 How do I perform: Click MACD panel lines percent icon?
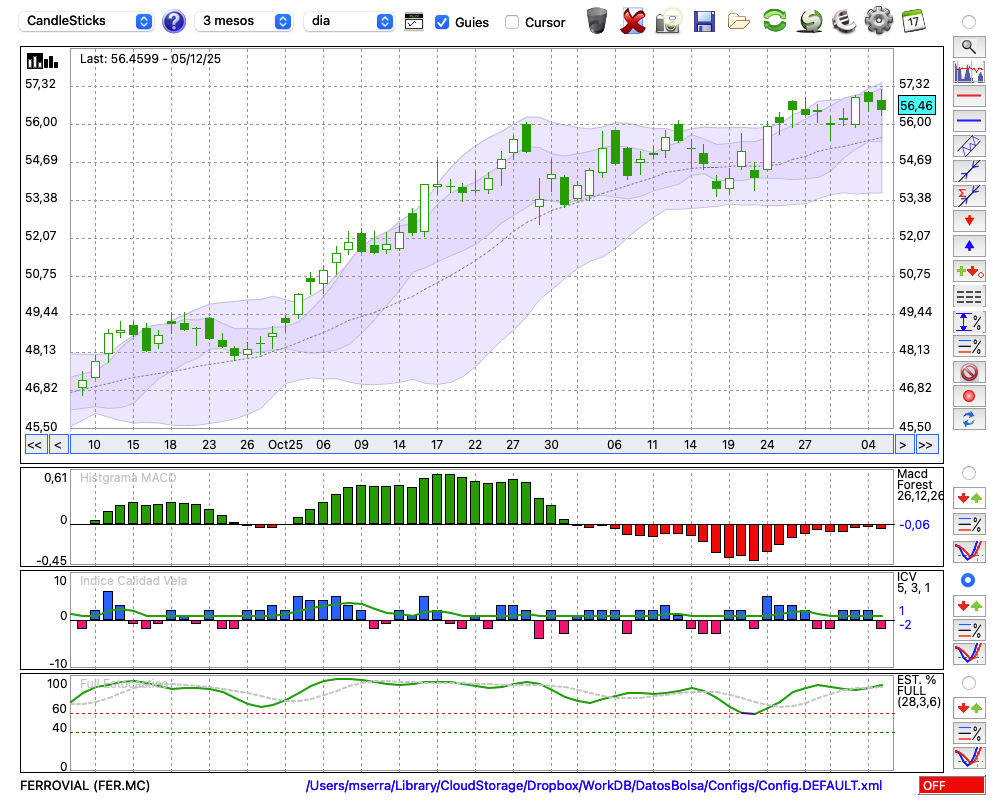[969, 524]
